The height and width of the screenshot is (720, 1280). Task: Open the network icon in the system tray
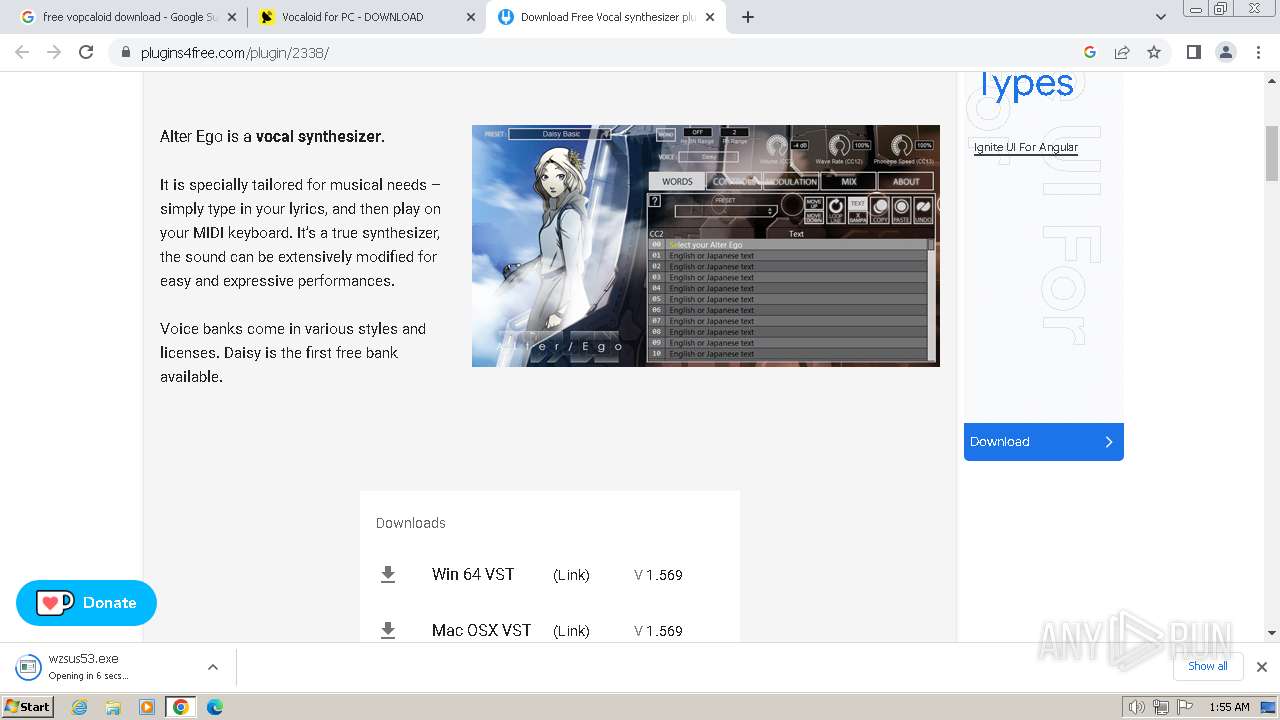1161,707
